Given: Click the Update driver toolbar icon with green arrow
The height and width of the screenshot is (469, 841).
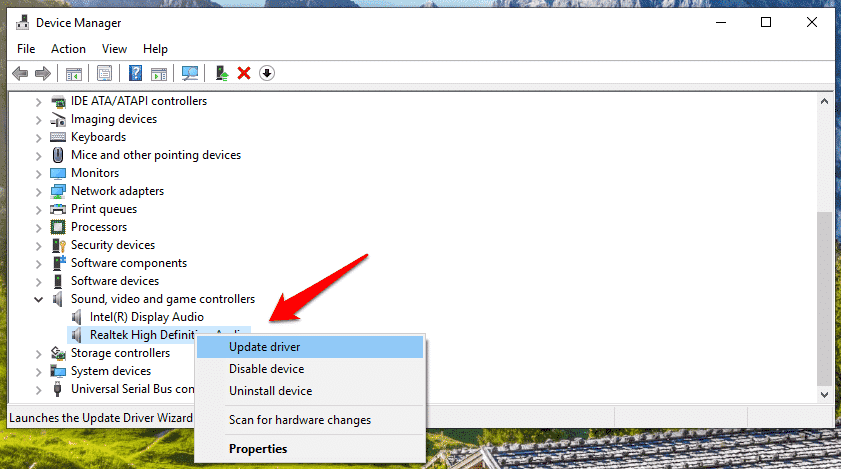Looking at the screenshot, I should pyautogui.click(x=222, y=73).
